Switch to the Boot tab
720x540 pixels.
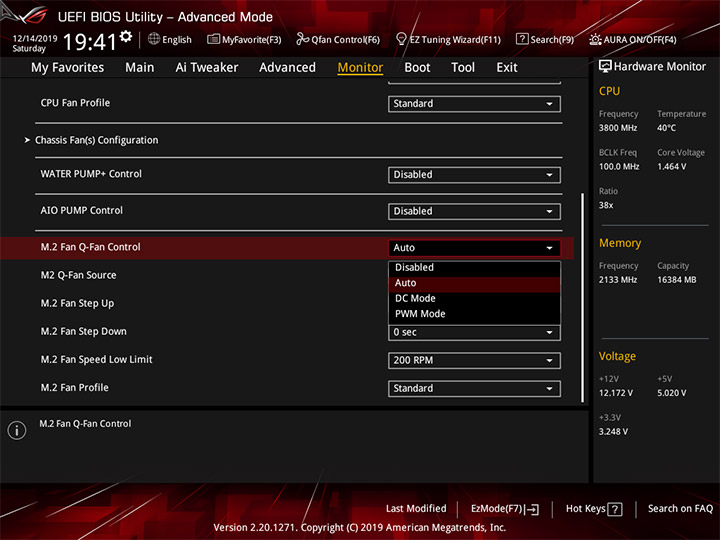[417, 68]
